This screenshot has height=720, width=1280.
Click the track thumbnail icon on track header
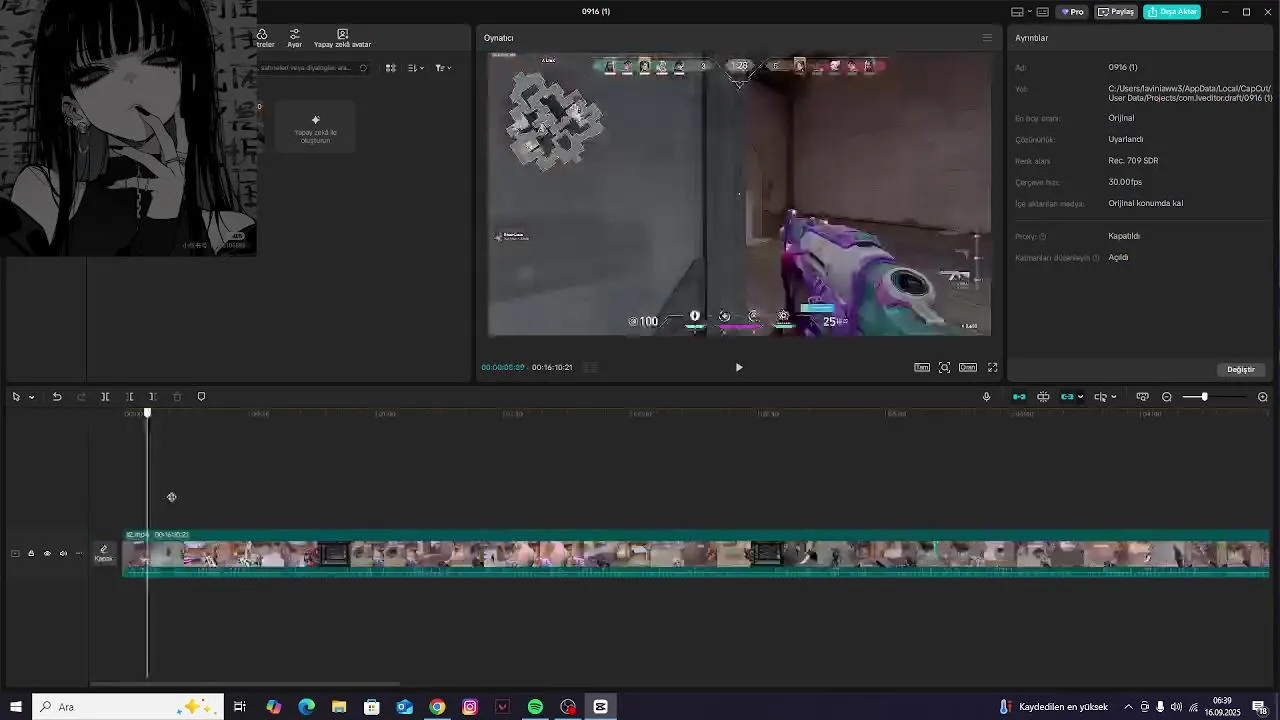[15, 554]
